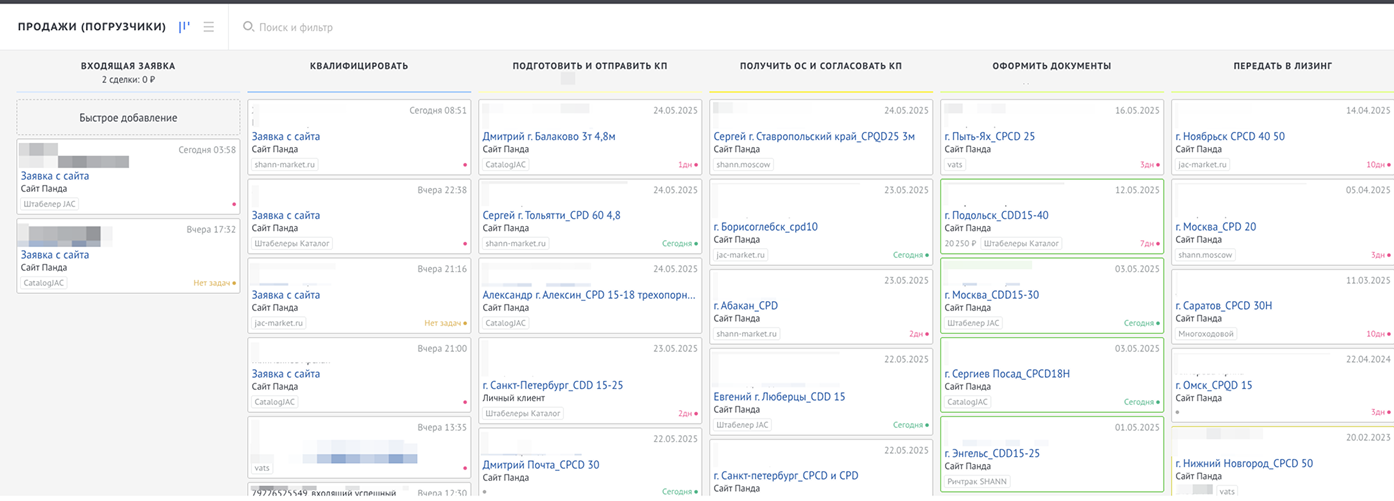Switch to the list view icon

click(x=209, y=27)
